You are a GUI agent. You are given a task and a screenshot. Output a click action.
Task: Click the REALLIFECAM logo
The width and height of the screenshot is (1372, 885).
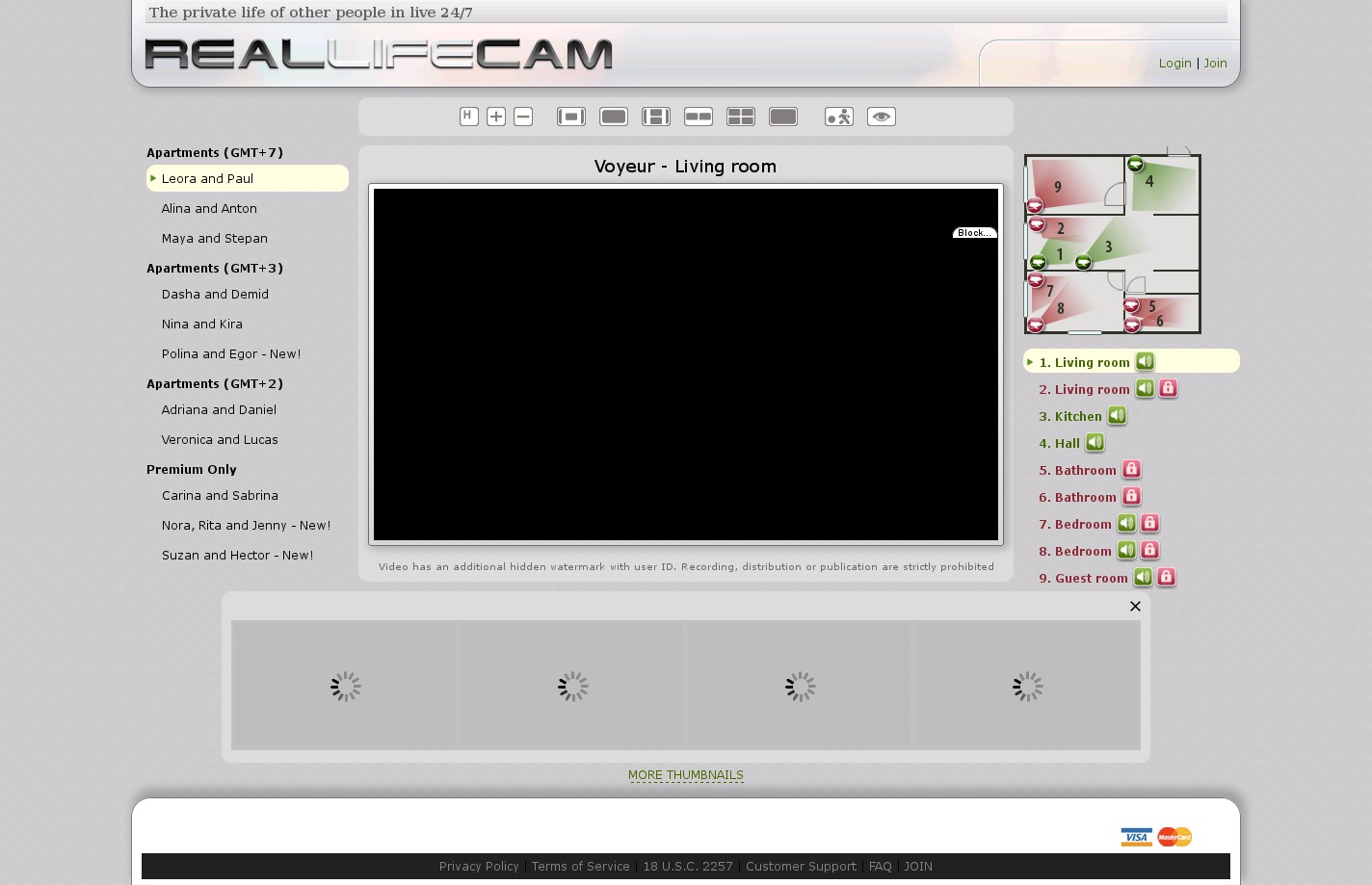[x=379, y=54]
